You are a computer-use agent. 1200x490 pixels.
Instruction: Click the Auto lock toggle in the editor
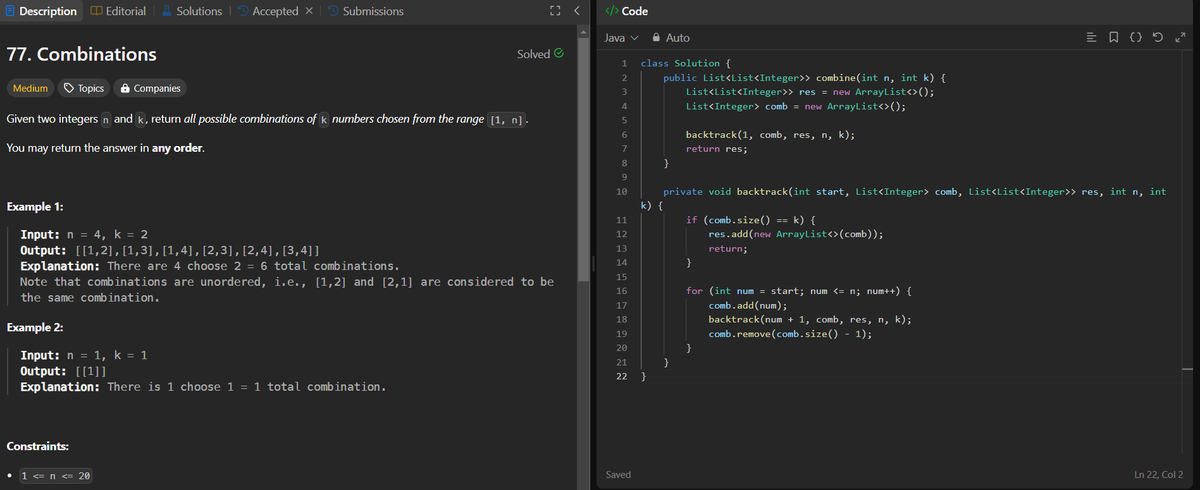[671, 37]
